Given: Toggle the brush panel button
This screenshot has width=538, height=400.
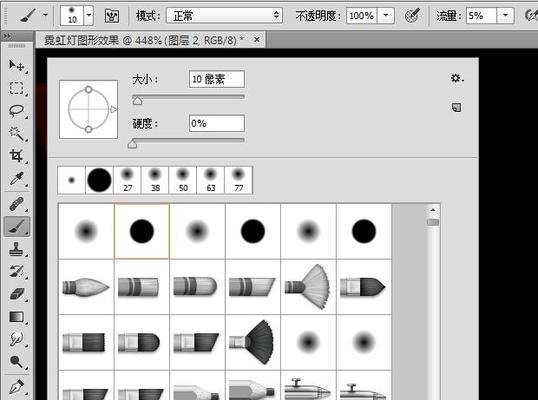Looking at the screenshot, I should 112,16.
